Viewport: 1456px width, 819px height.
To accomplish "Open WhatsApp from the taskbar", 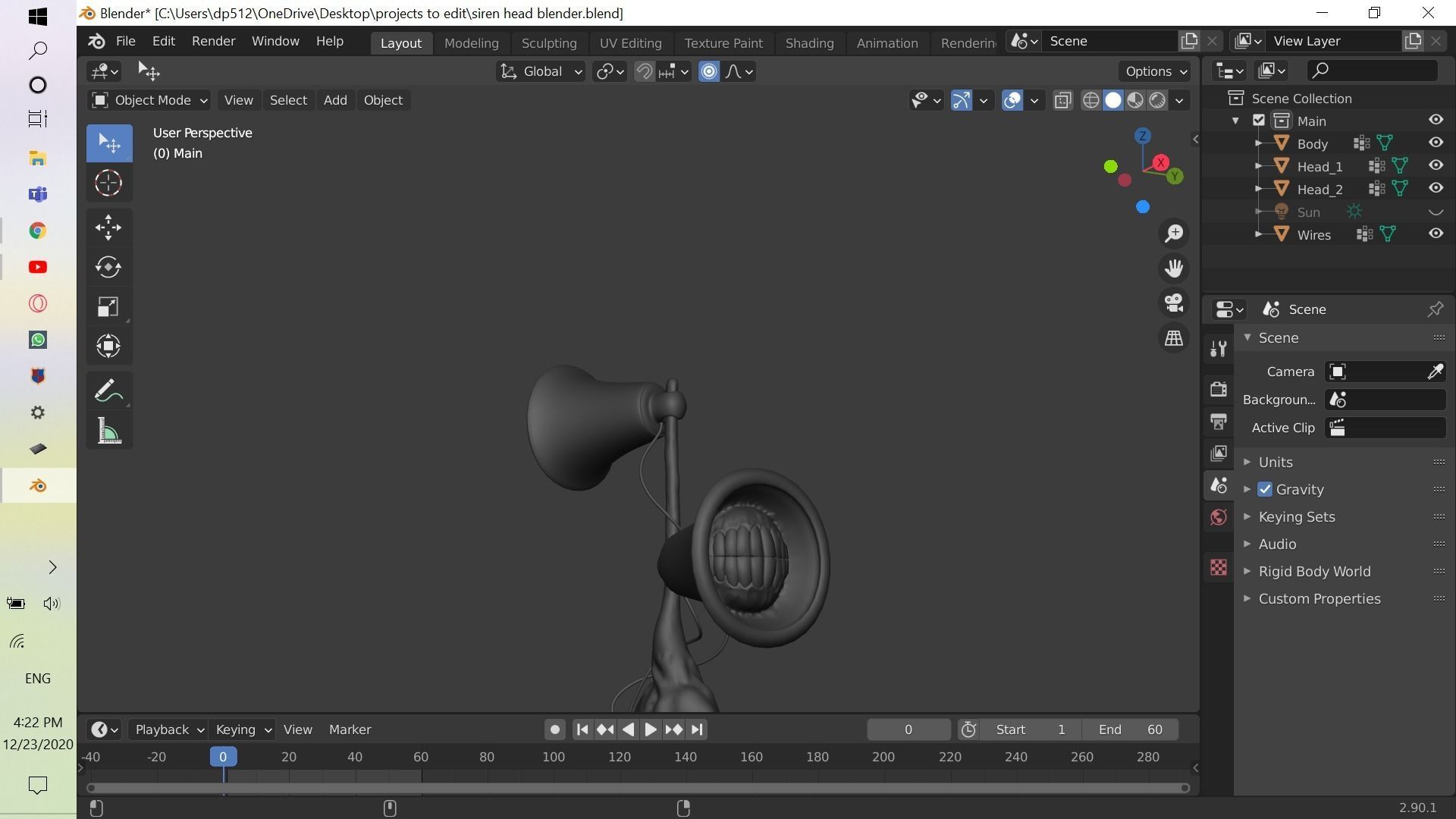I will click(x=37, y=340).
